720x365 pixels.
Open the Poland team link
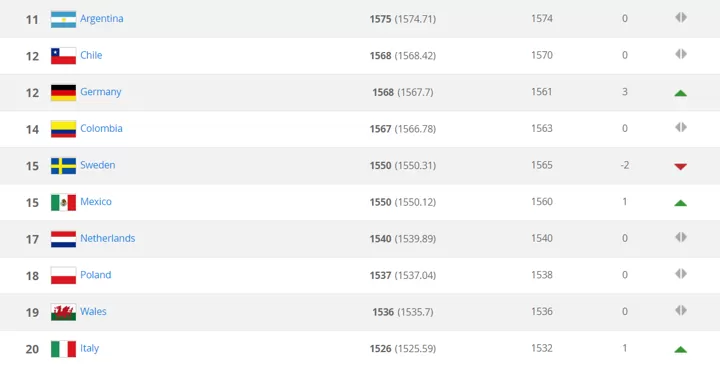click(96, 275)
